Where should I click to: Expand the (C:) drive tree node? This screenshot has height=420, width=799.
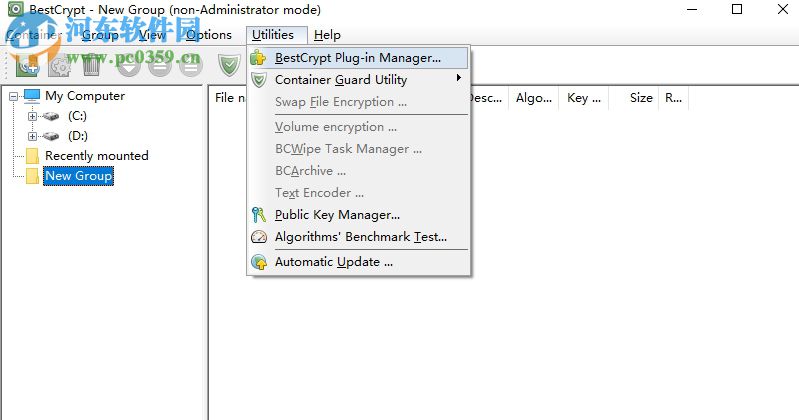[32, 116]
